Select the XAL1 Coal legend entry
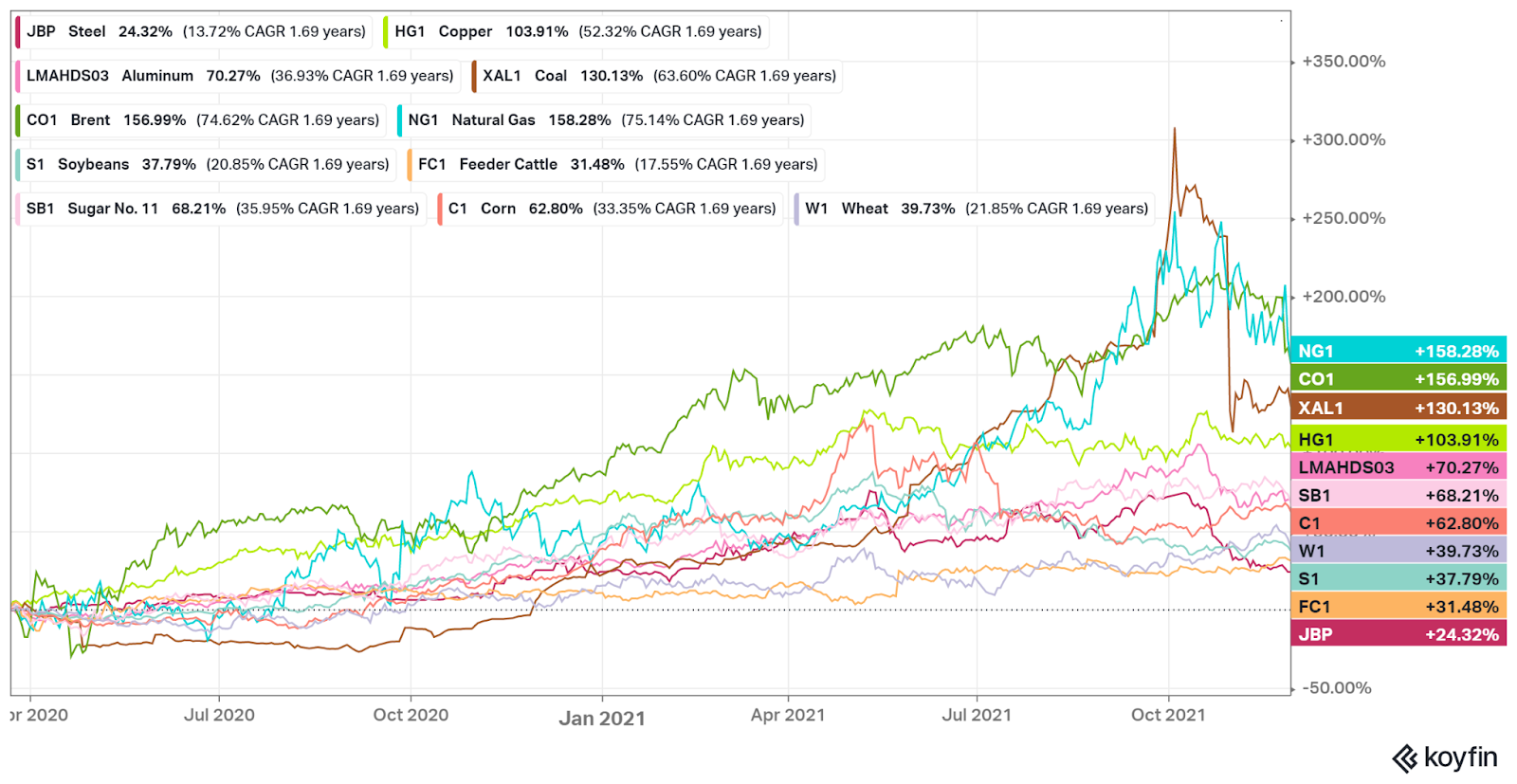The image size is (1517, 784). 657,76
